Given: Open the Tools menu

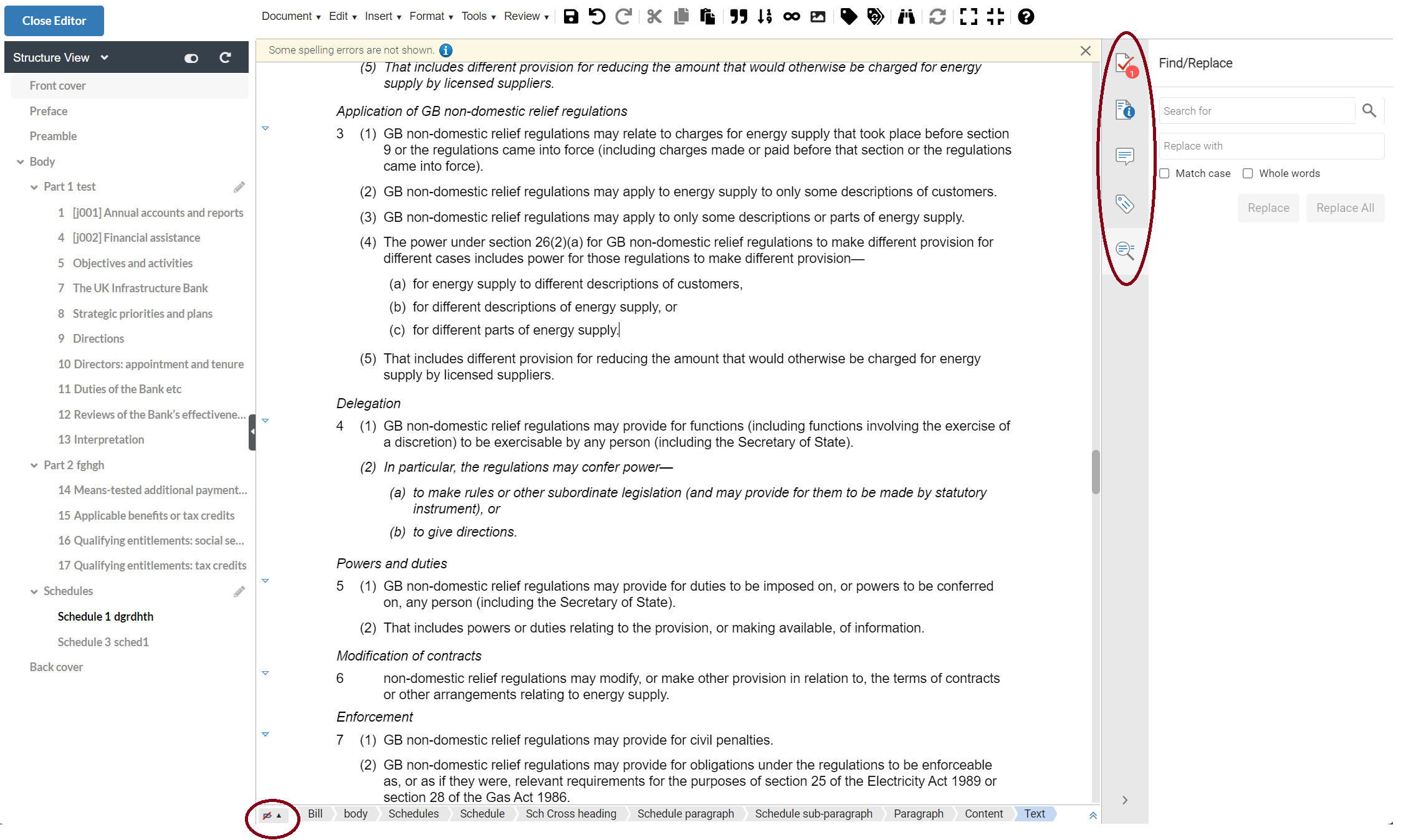Looking at the screenshot, I should coord(479,16).
